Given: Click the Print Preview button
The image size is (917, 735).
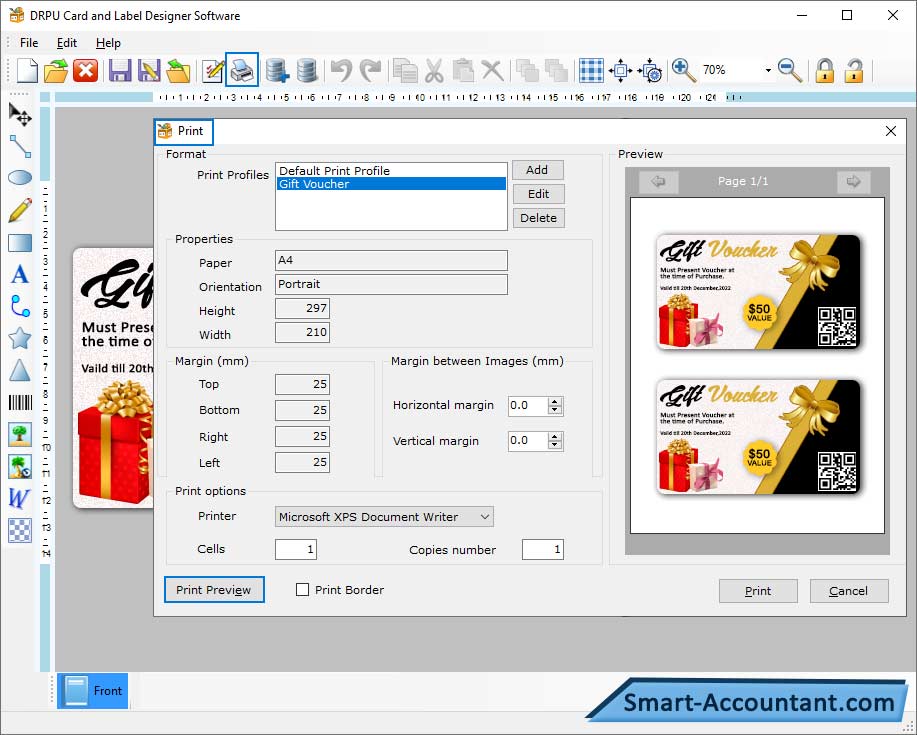Looking at the screenshot, I should pos(214,589).
